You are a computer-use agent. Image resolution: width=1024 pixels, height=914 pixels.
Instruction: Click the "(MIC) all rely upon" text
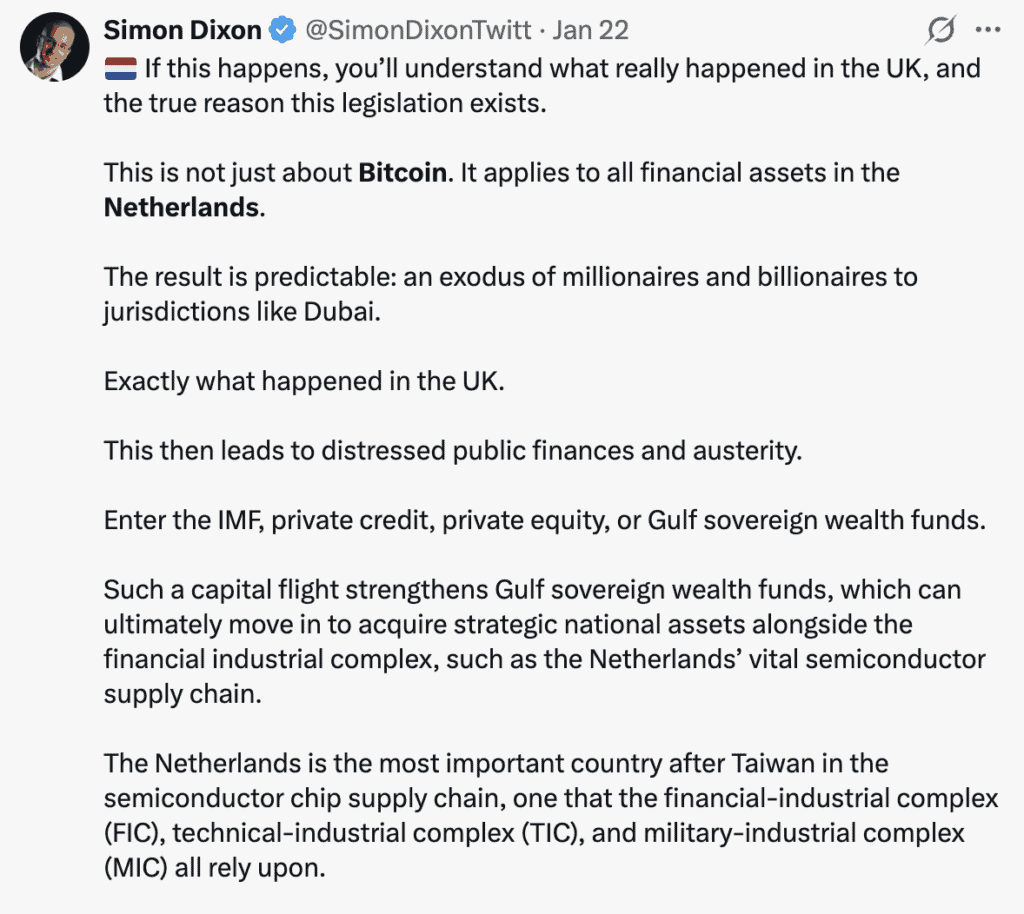coord(214,868)
